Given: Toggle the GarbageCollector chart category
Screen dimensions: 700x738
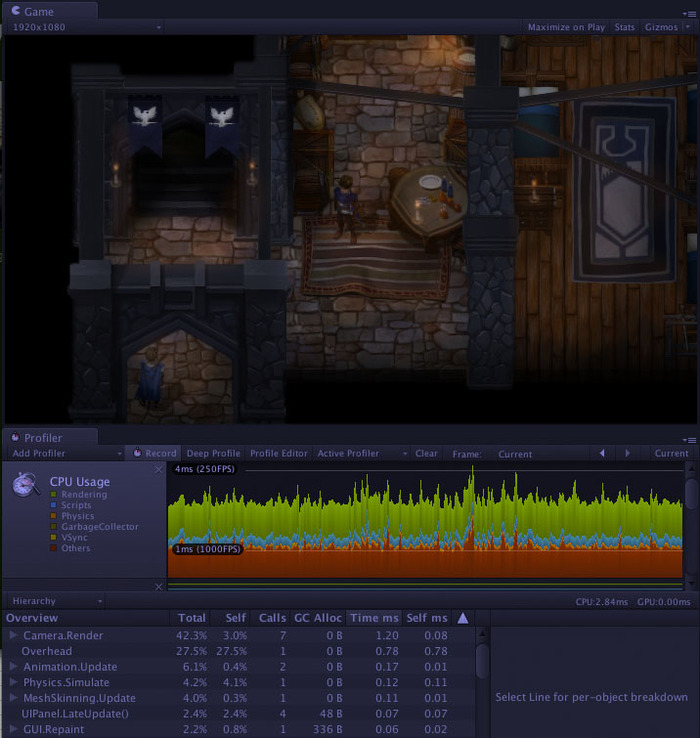Looking at the screenshot, I should [x=94, y=527].
